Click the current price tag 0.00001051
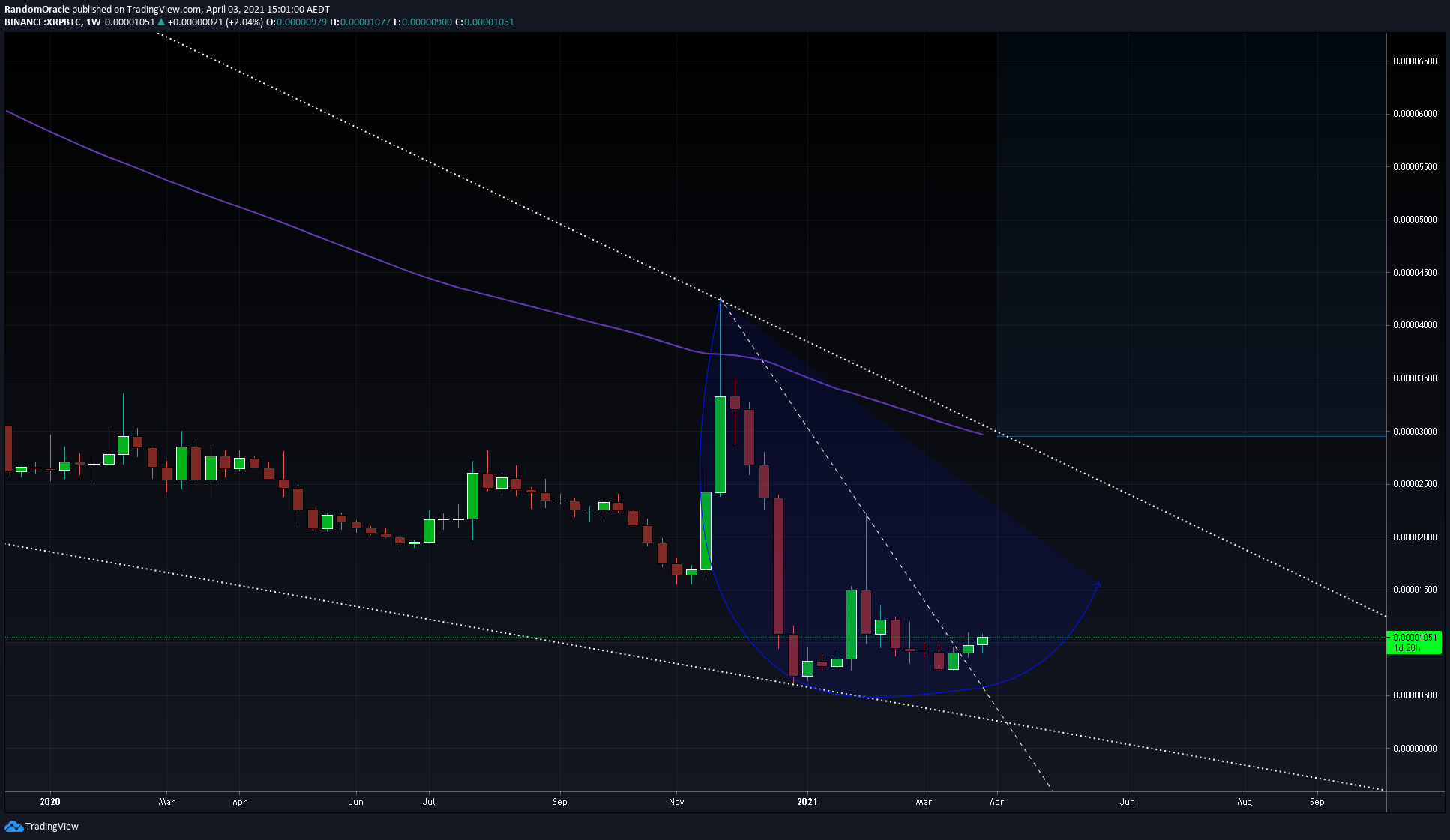This screenshot has height=840, width=1450. click(x=1415, y=638)
